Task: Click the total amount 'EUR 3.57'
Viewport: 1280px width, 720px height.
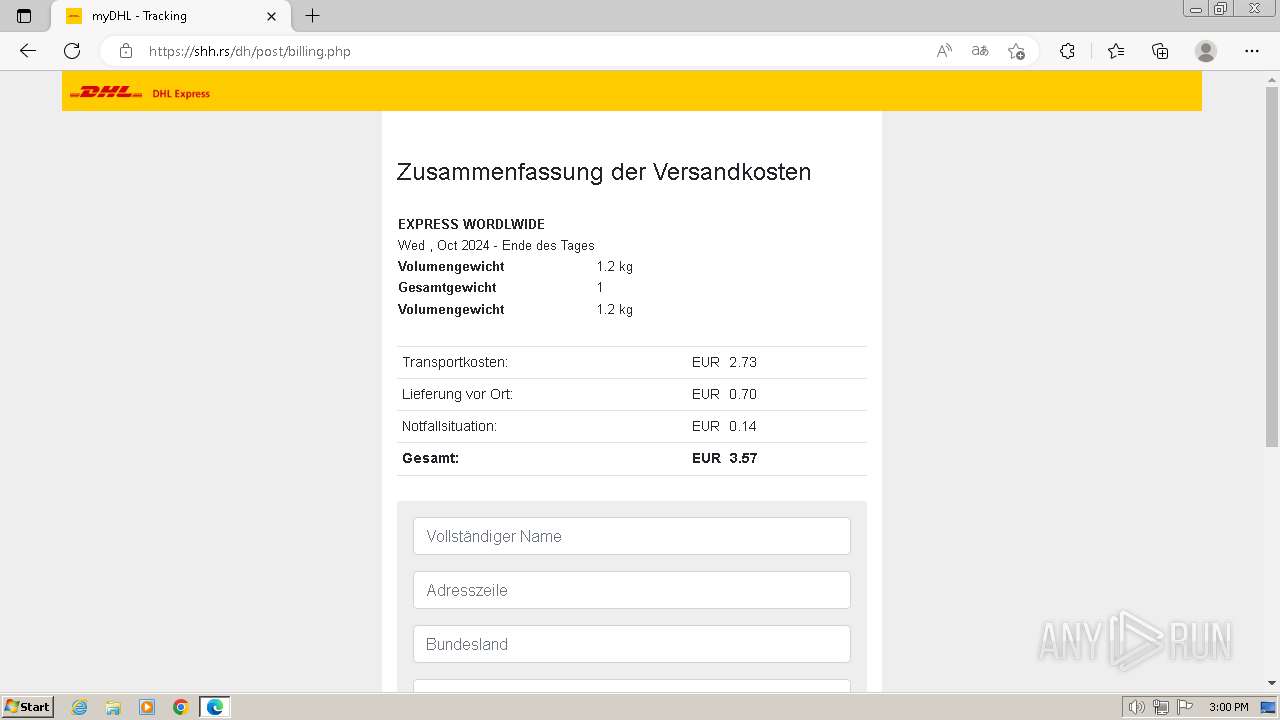Action: (x=724, y=458)
